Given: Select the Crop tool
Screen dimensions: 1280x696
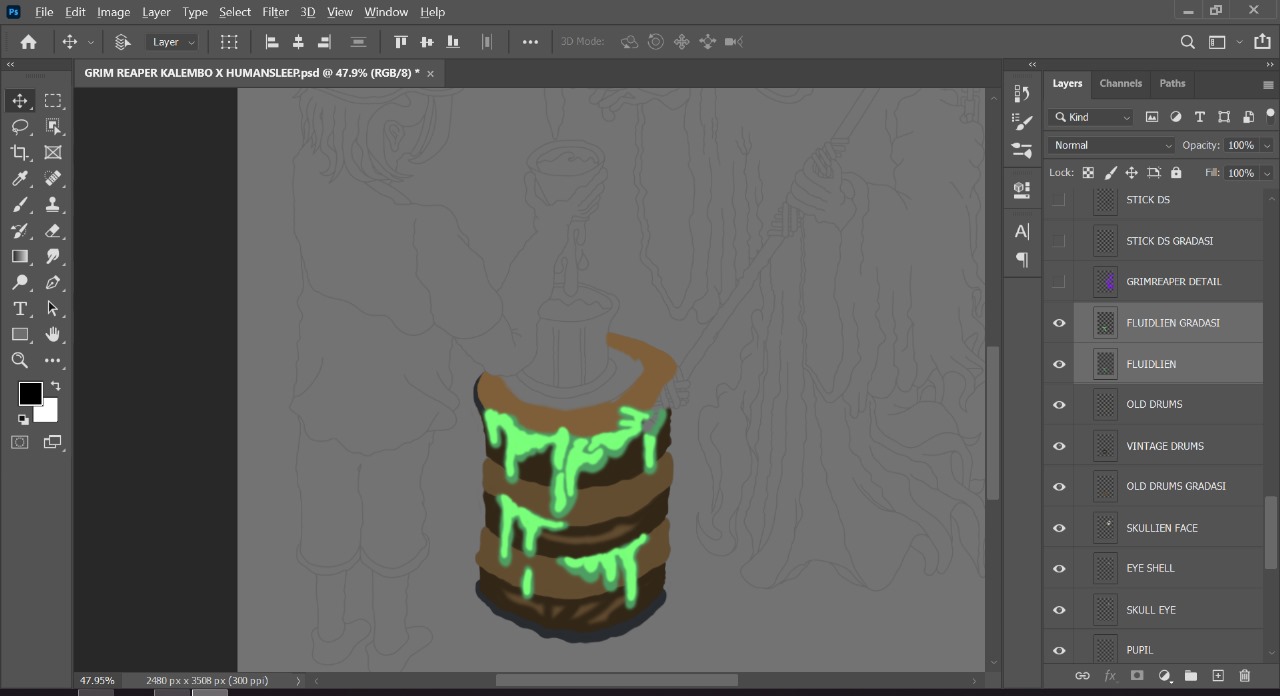Looking at the screenshot, I should 20,152.
